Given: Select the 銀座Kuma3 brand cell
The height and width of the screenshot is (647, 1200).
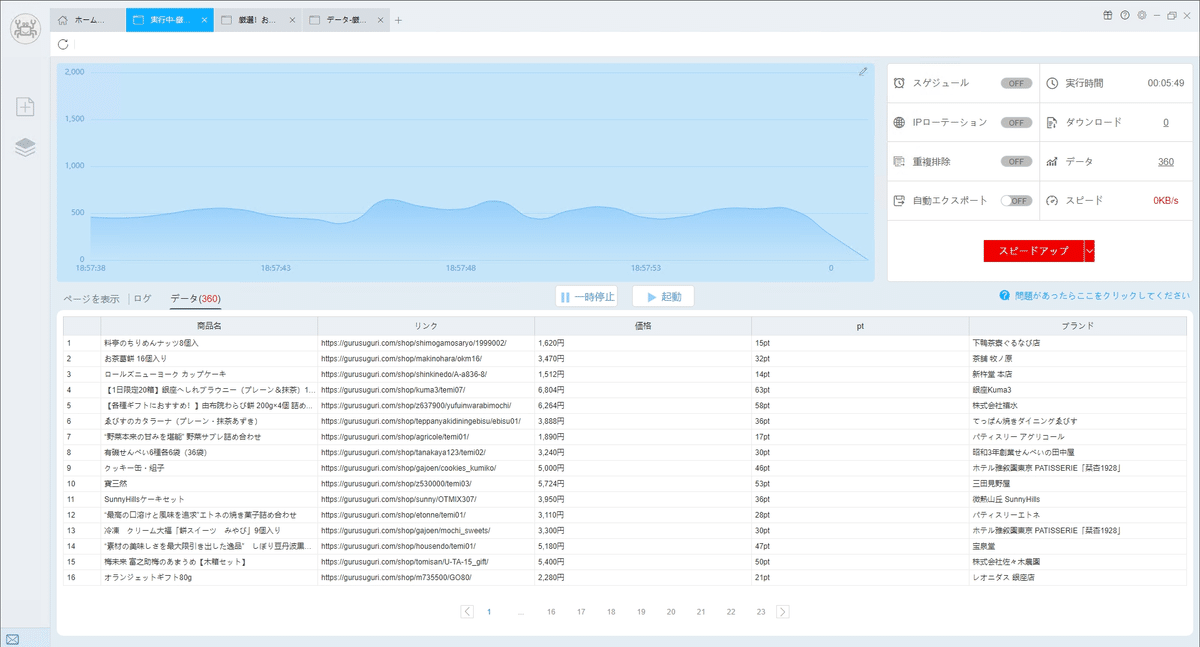Looking at the screenshot, I should (x=1077, y=389).
